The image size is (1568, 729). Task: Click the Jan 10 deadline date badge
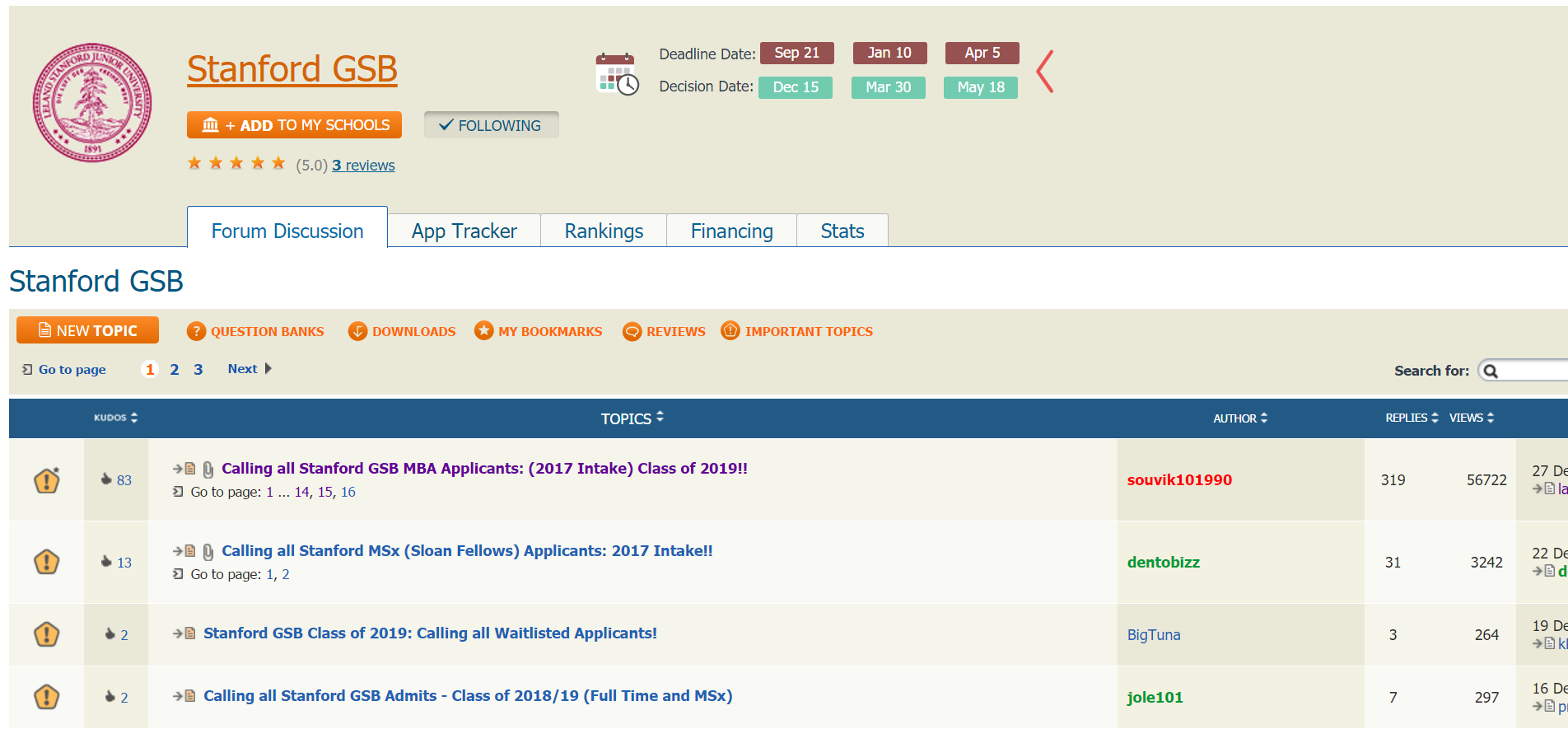point(889,53)
